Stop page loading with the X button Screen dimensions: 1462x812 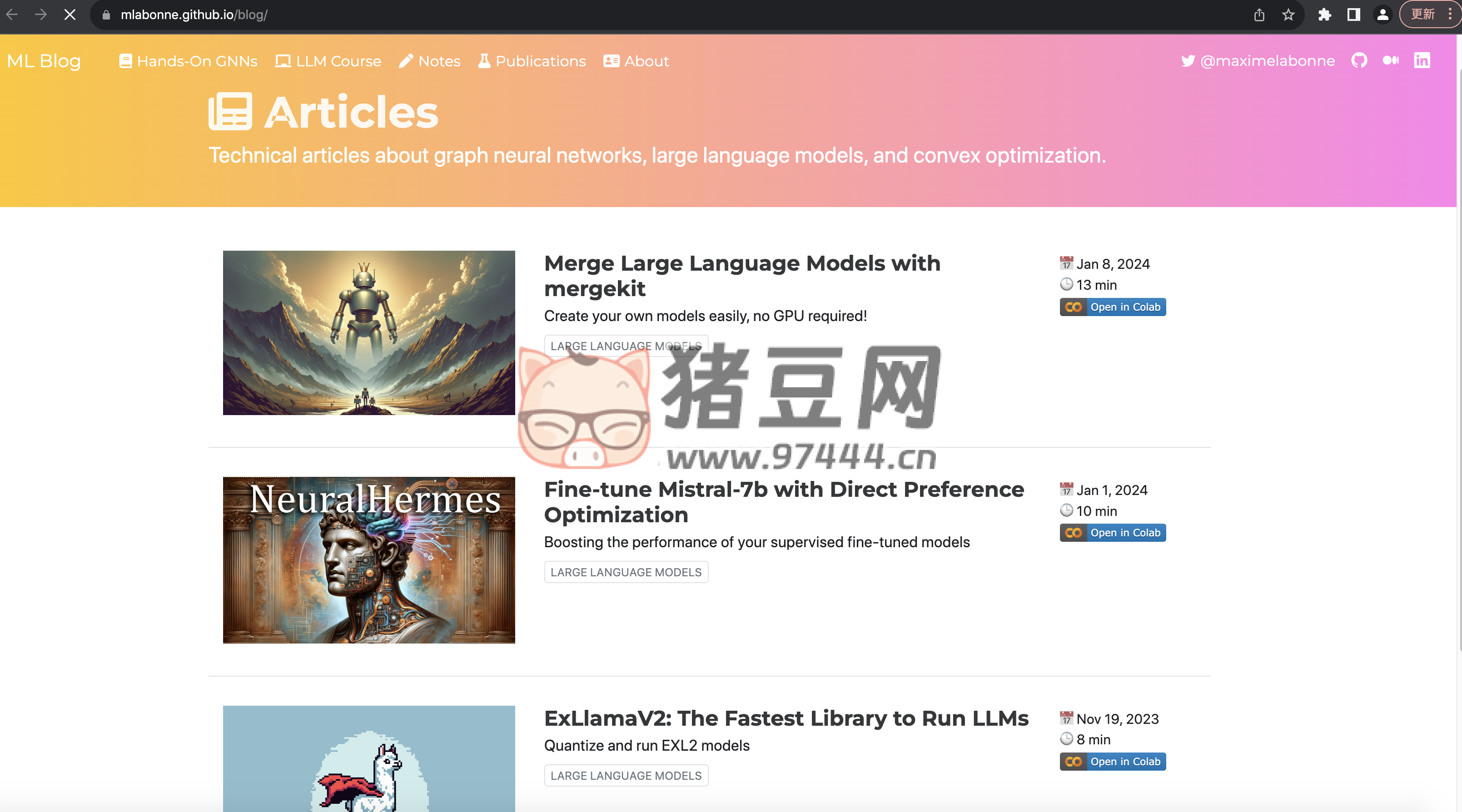(70, 14)
